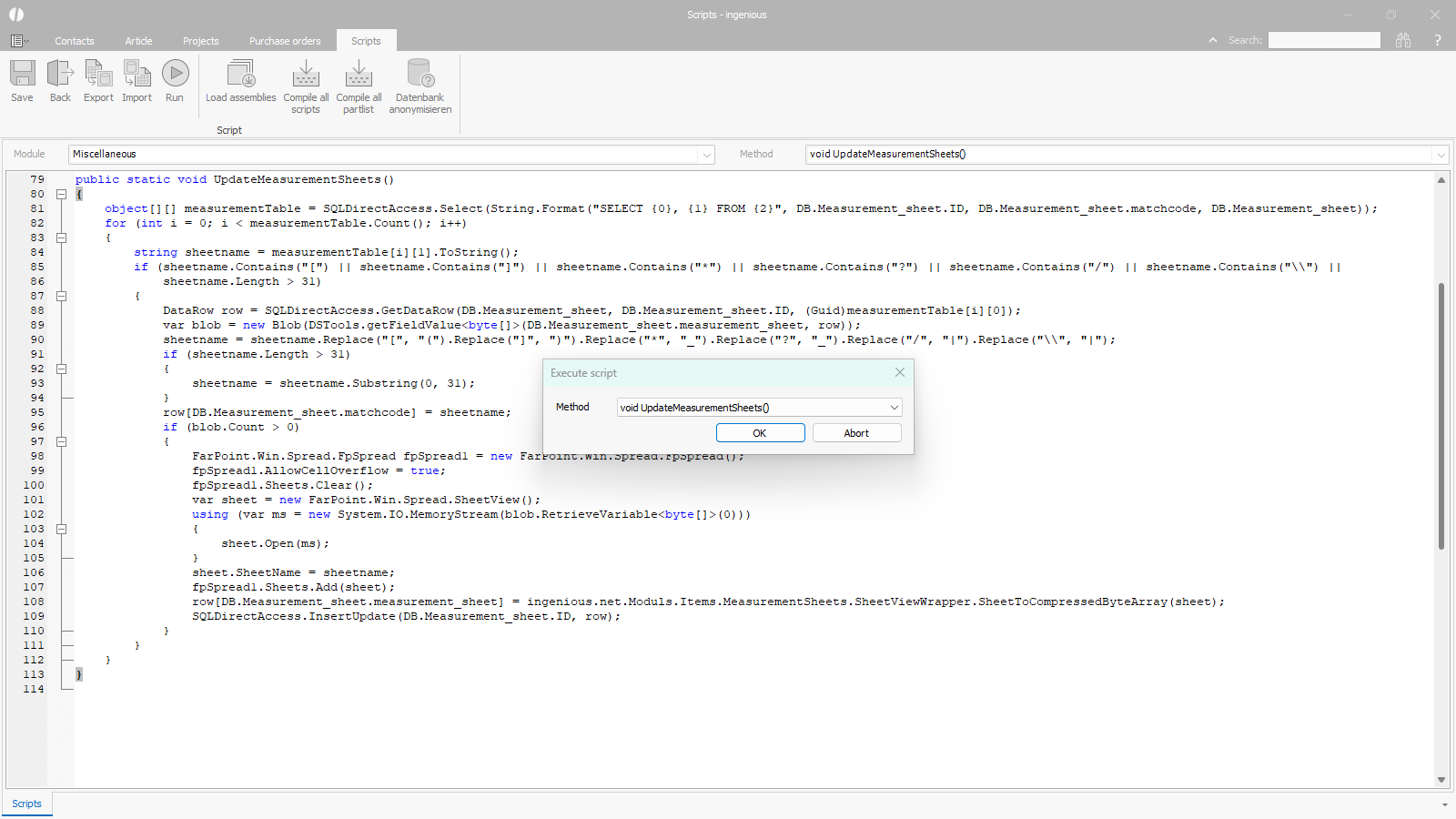Open the Contacts tab
The height and width of the screenshot is (819, 1456).
(74, 41)
